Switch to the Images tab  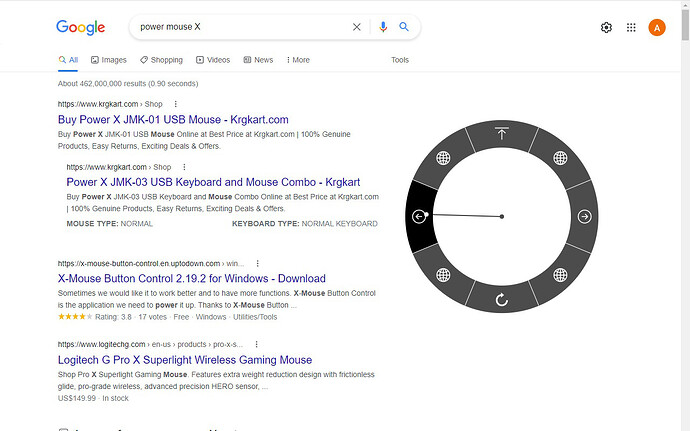click(109, 60)
